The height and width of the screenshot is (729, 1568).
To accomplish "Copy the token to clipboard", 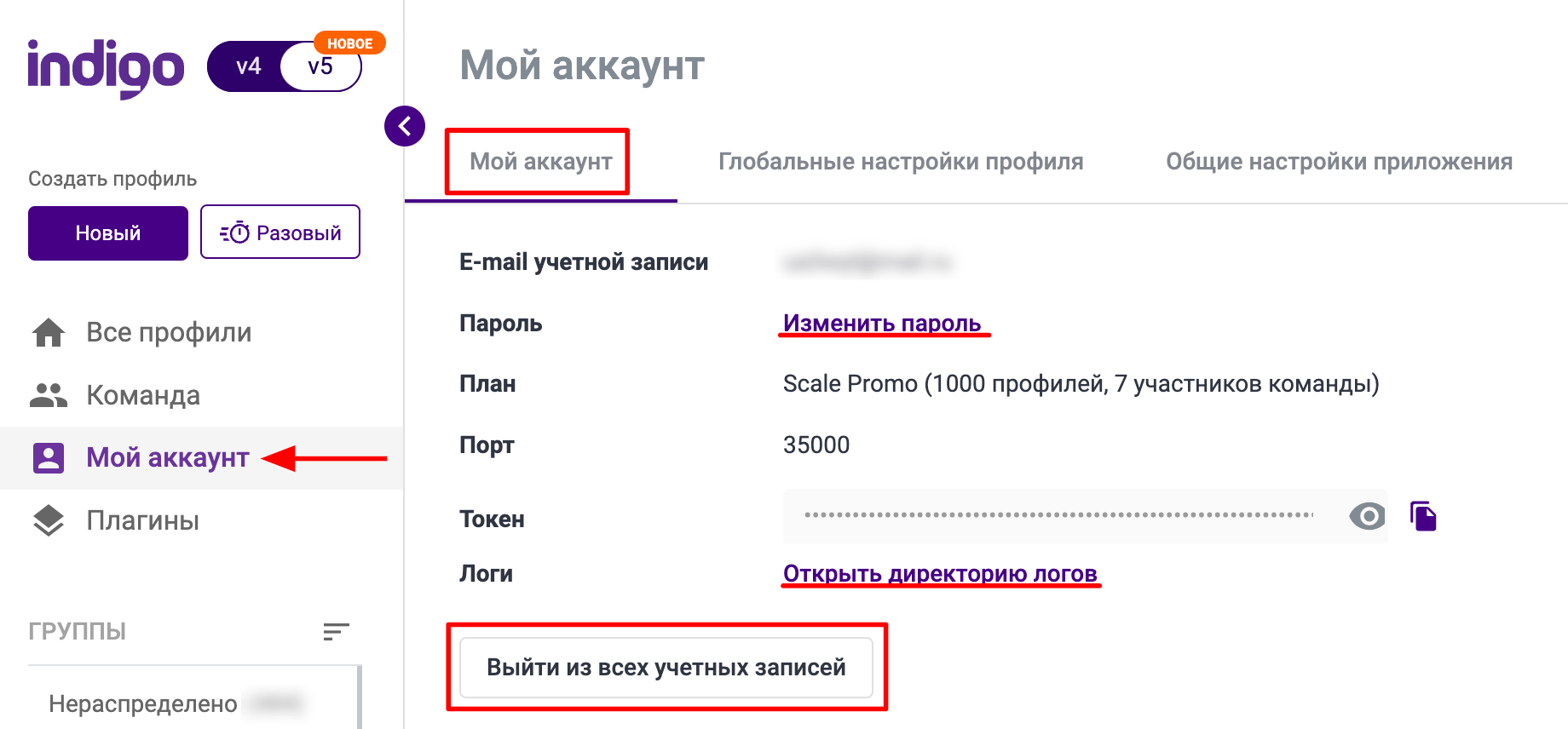I will pos(1423,516).
